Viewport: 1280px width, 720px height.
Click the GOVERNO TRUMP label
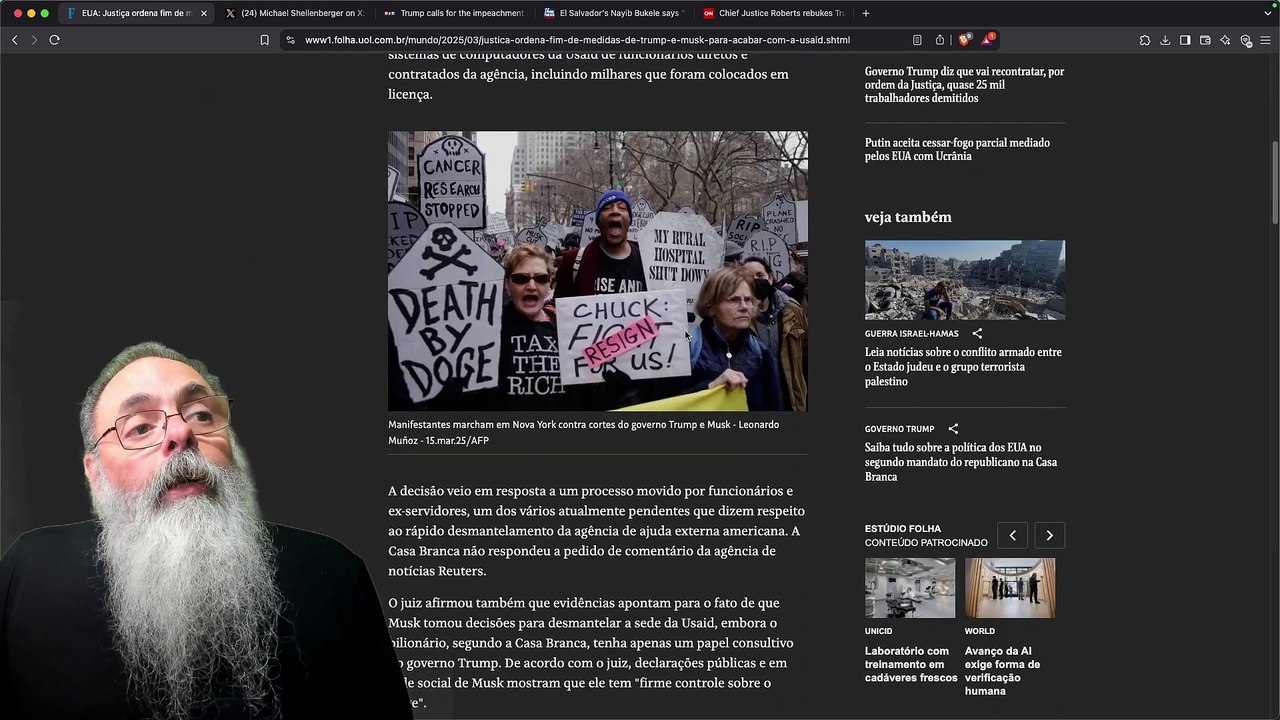click(x=899, y=428)
